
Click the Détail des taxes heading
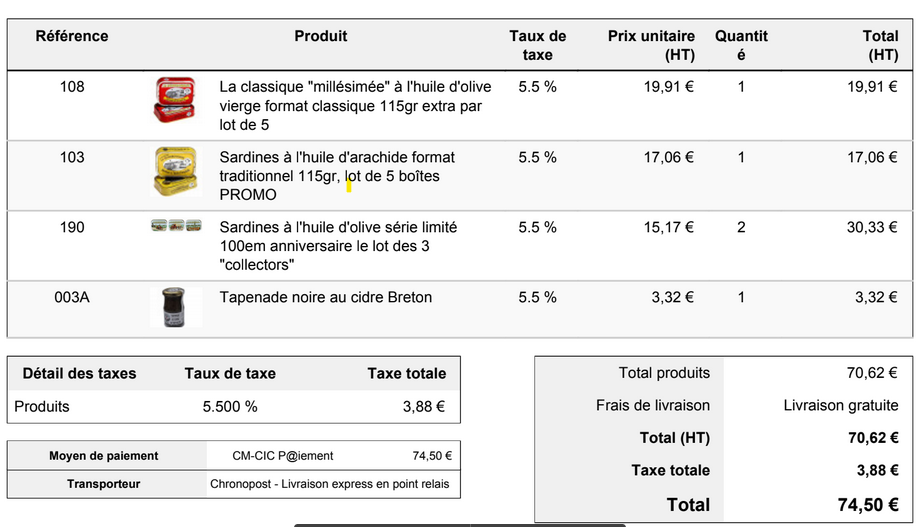[79, 373]
